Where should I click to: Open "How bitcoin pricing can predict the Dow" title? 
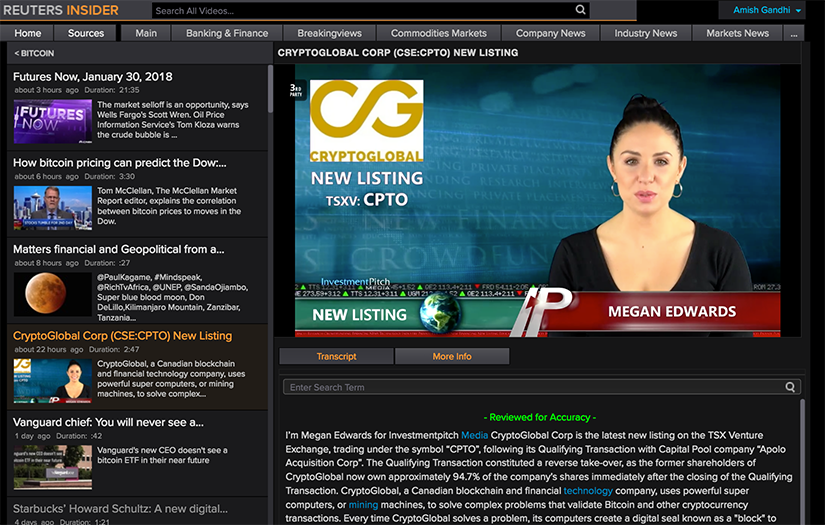pyautogui.click(x=120, y=163)
